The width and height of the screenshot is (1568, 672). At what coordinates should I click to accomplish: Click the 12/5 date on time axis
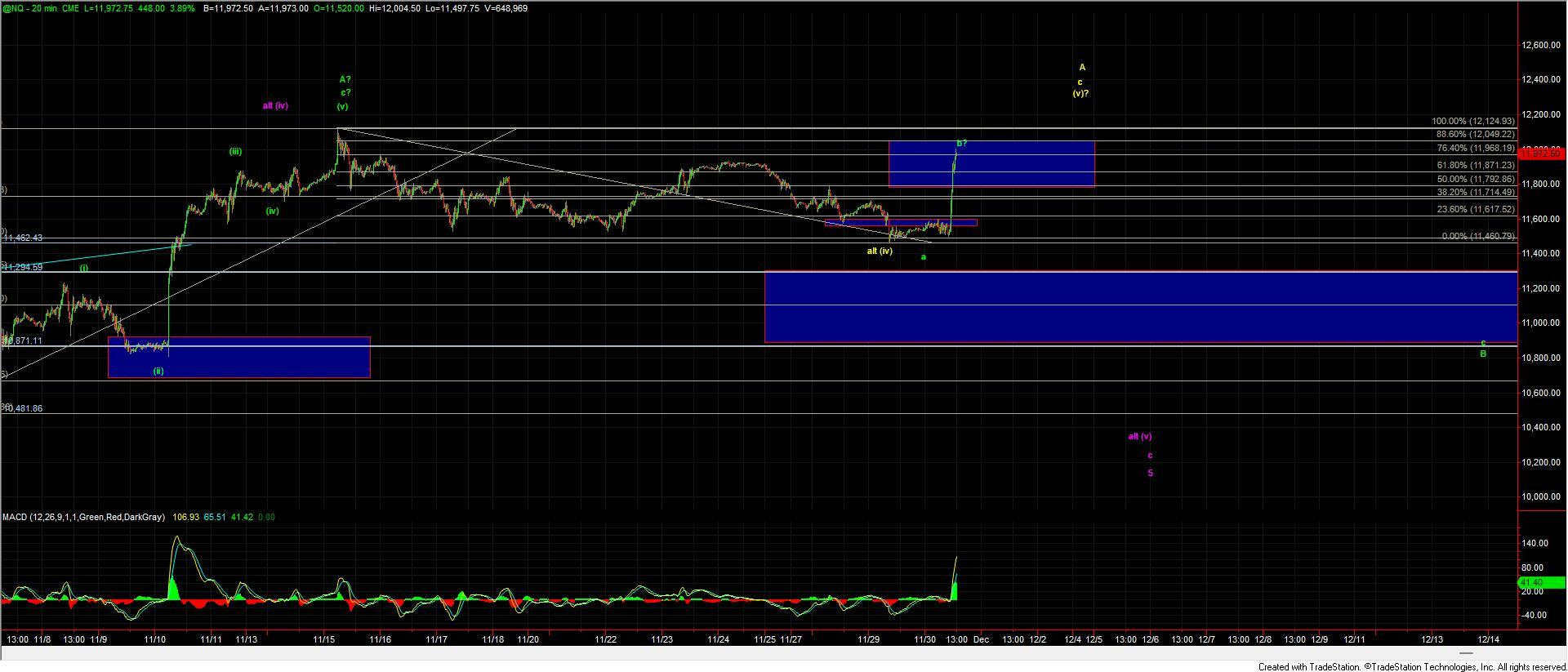pyautogui.click(x=1094, y=639)
